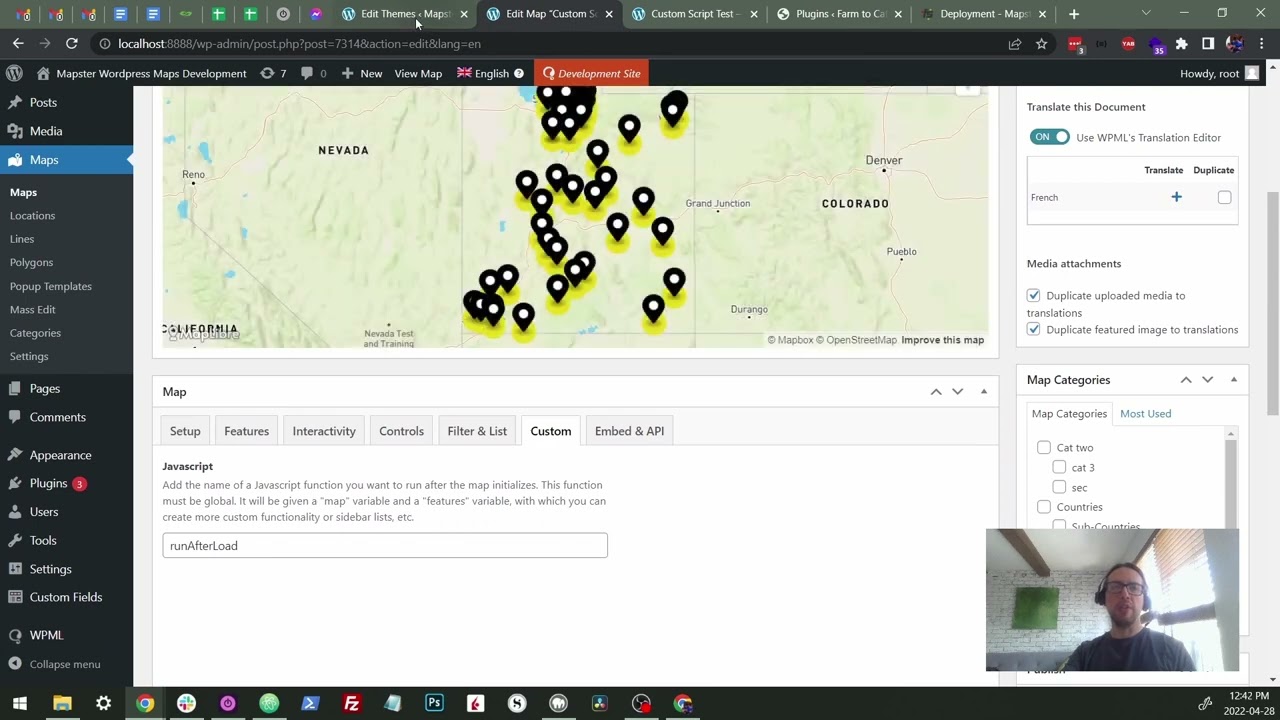Click View Map in the admin bar
Image resolution: width=1280 pixels, height=720 pixels.
[x=418, y=73]
